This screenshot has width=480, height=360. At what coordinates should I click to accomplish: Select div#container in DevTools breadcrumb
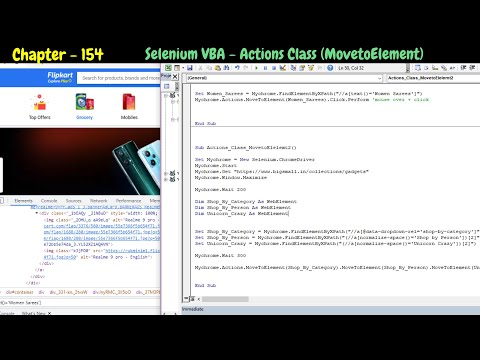[x=19, y=292]
